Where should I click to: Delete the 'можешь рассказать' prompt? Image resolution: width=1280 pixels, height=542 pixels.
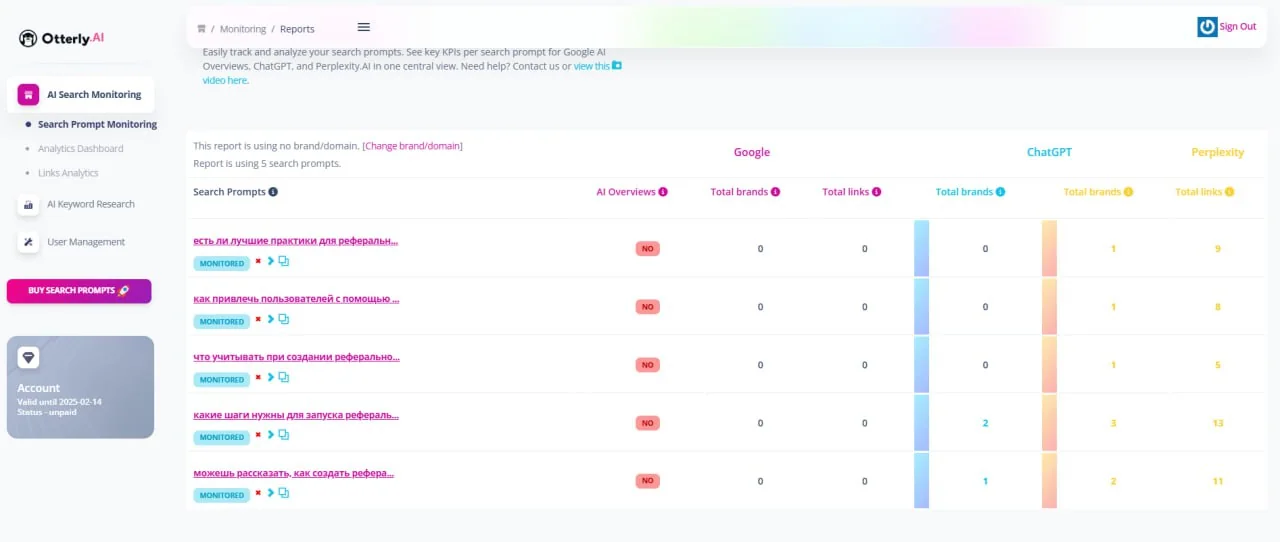pos(258,494)
